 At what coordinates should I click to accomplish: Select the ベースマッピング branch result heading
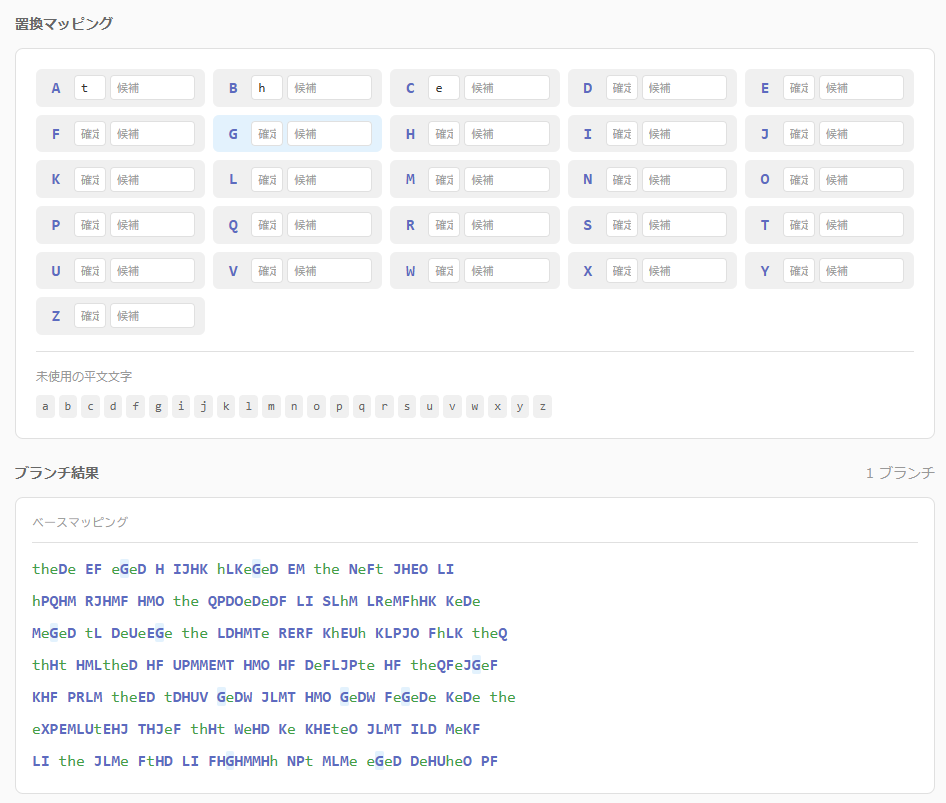pyautogui.click(x=80, y=522)
